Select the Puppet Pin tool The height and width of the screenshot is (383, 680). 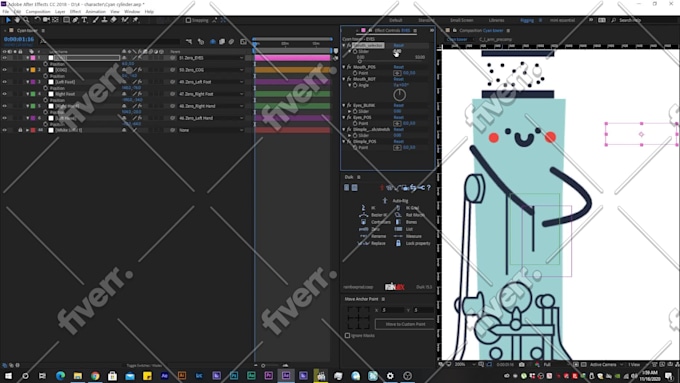coord(136,20)
